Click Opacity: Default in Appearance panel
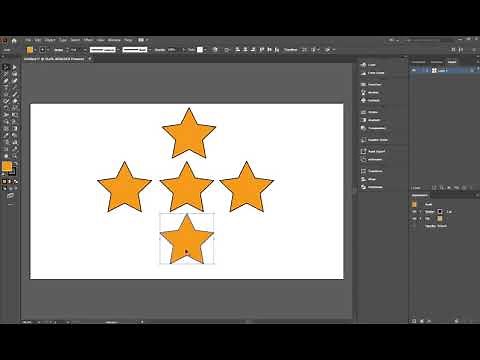 436,226
